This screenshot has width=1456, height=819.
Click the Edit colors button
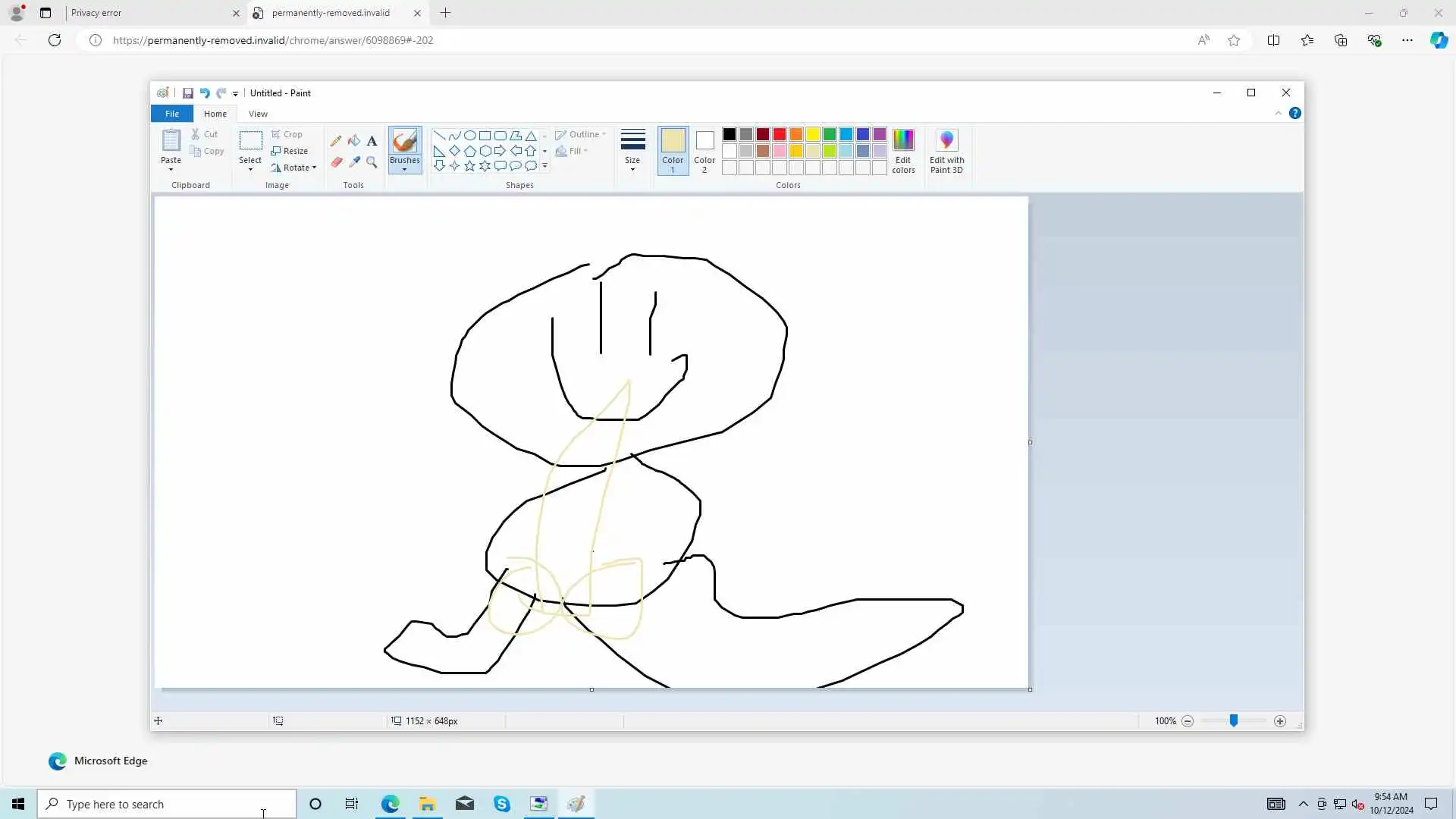(x=903, y=151)
